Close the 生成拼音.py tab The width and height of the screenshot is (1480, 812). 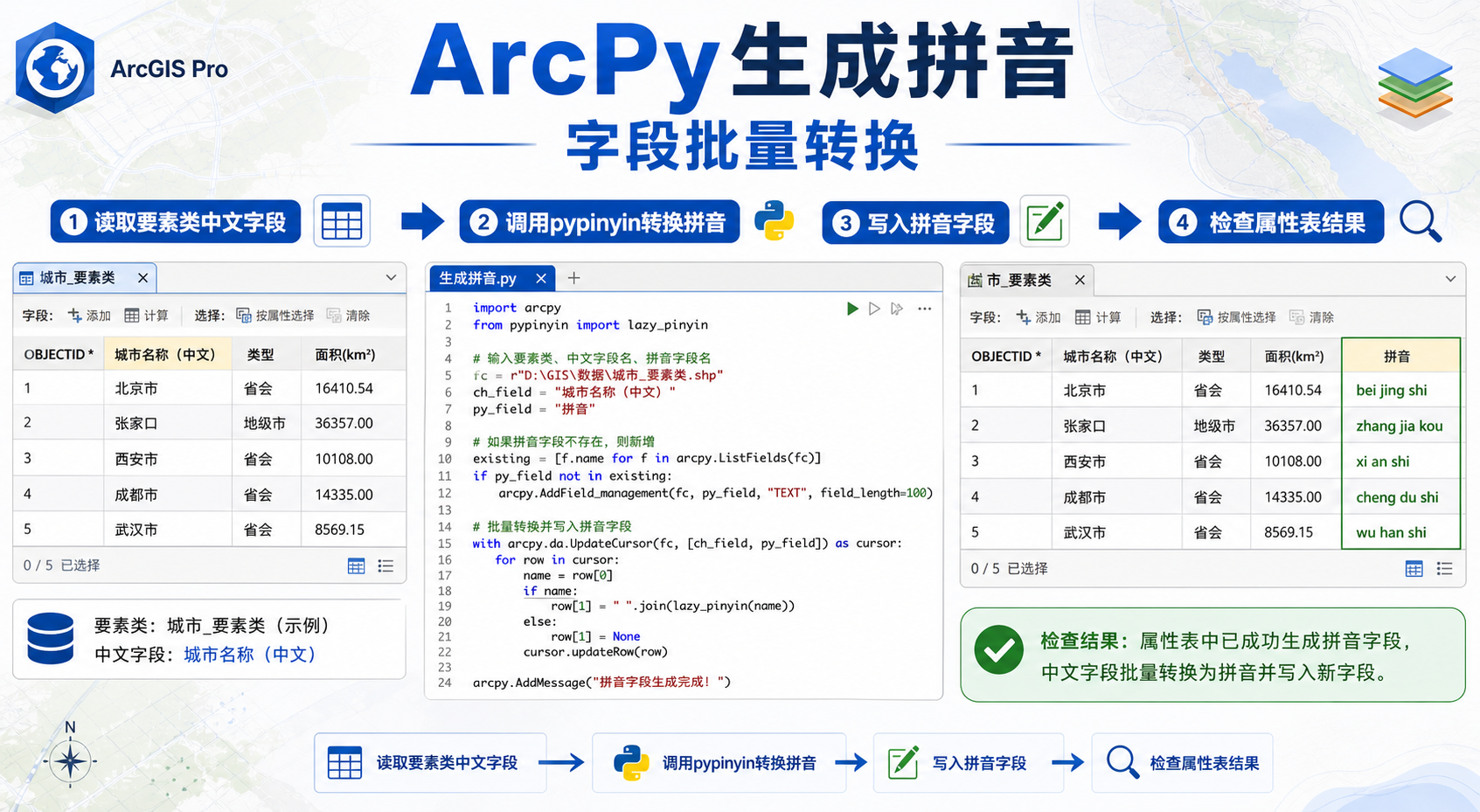coord(541,278)
